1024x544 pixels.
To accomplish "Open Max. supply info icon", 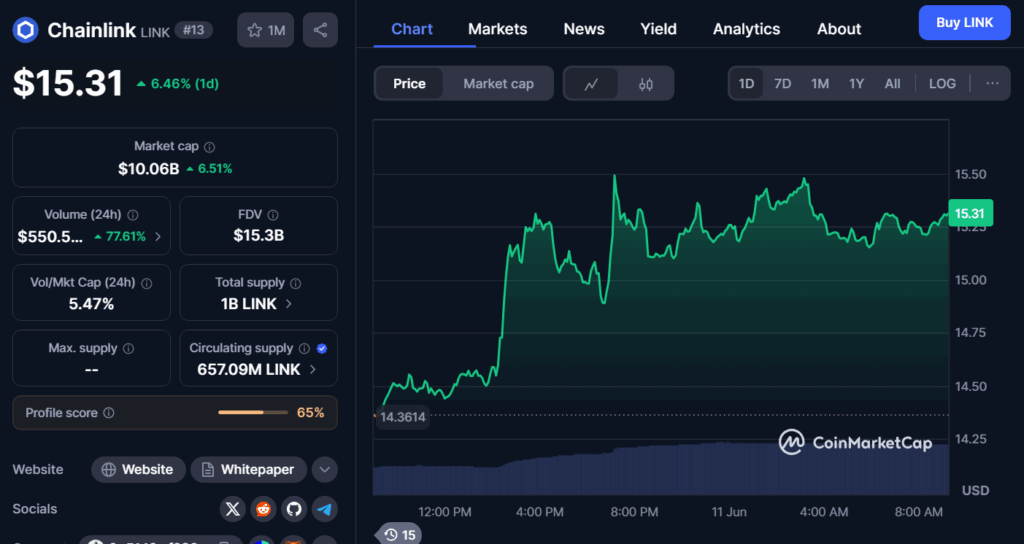I will (x=129, y=349).
